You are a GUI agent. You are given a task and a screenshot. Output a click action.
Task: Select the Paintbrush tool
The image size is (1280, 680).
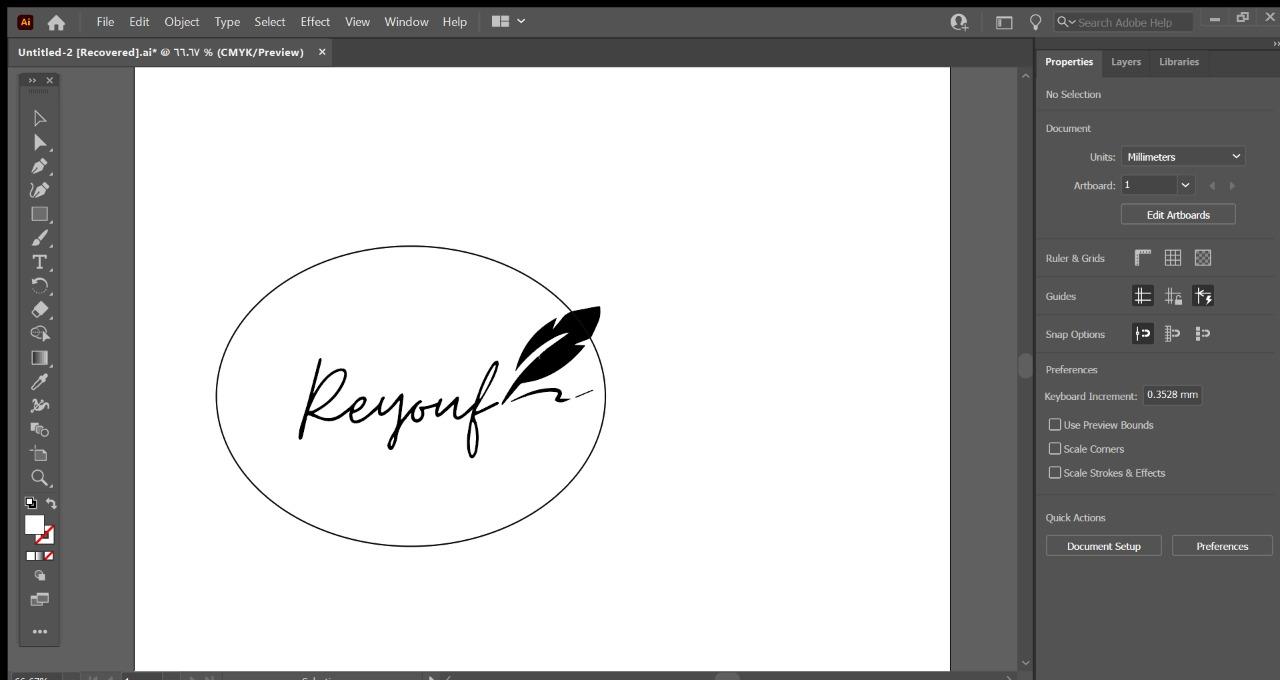pos(40,238)
